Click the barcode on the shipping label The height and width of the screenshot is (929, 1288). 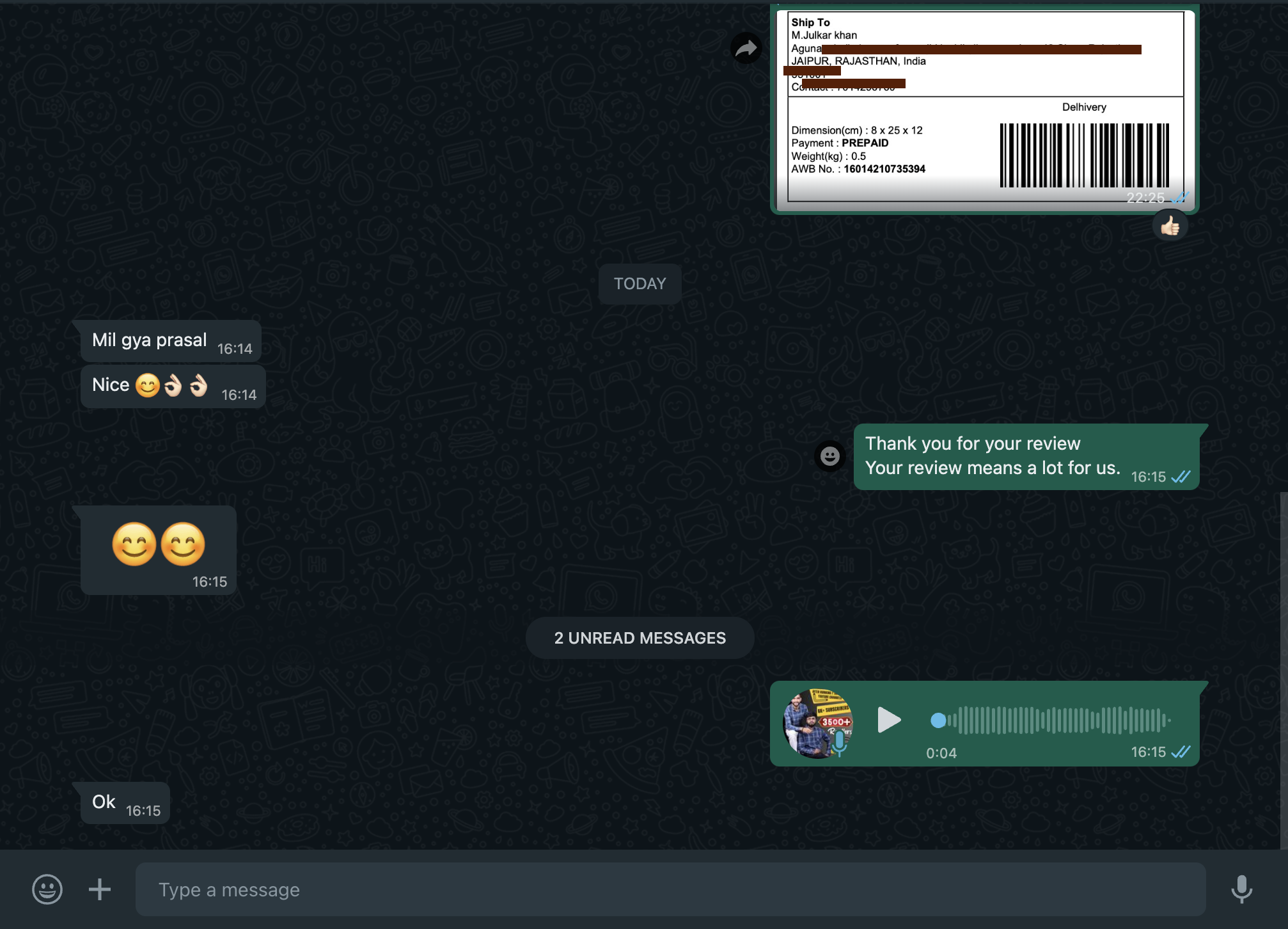(1084, 155)
